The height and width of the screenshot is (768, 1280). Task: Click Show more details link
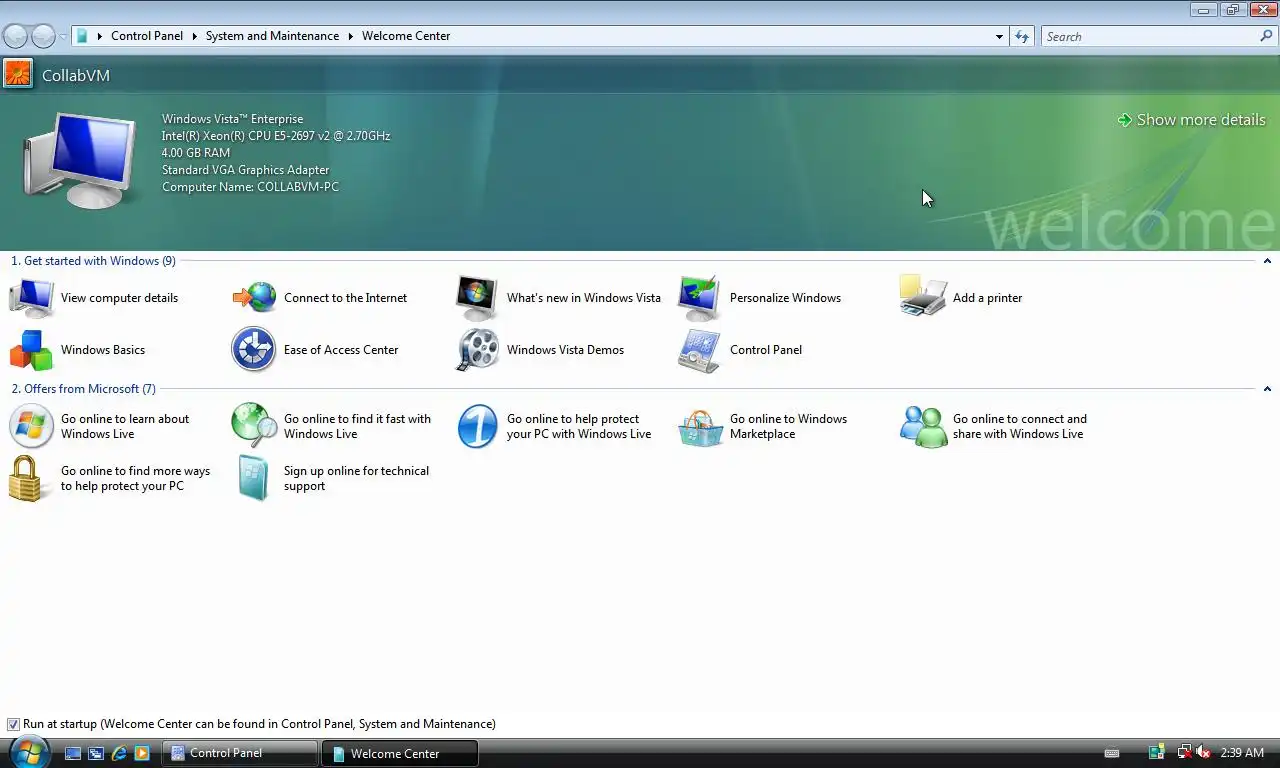pyautogui.click(x=1191, y=119)
